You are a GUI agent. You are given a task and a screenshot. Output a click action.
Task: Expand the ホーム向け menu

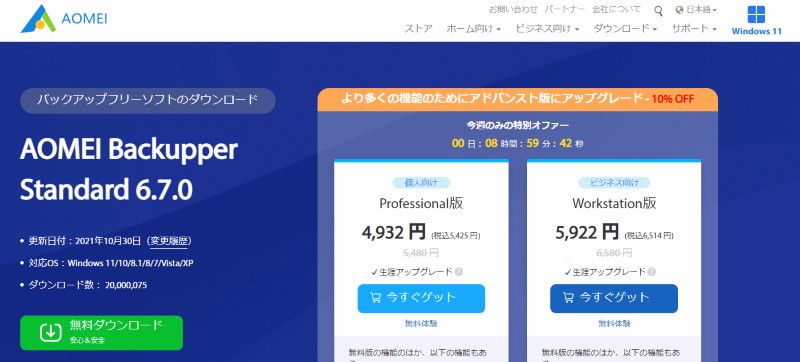click(473, 29)
